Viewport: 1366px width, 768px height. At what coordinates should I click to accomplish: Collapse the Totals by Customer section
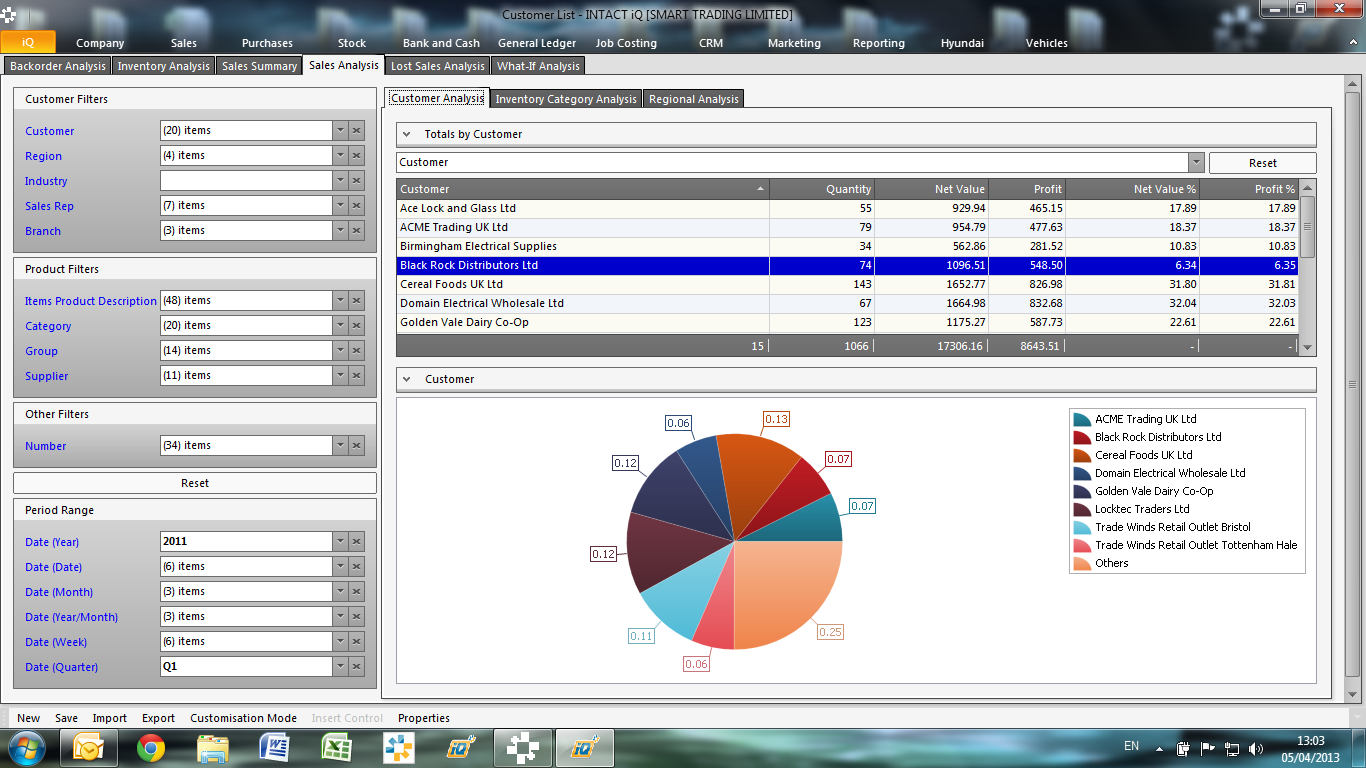click(407, 134)
